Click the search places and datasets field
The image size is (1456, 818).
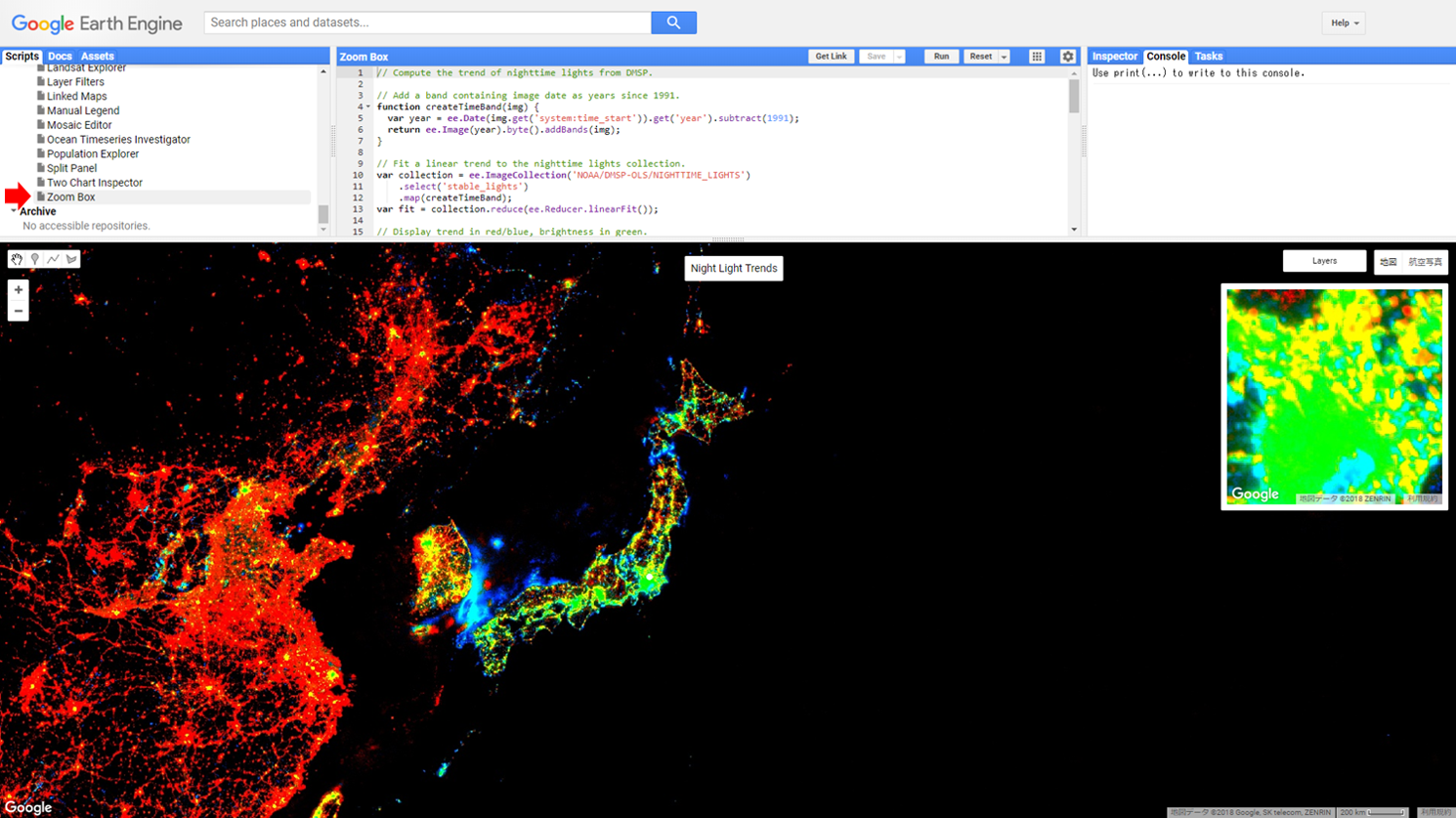coord(427,22)
